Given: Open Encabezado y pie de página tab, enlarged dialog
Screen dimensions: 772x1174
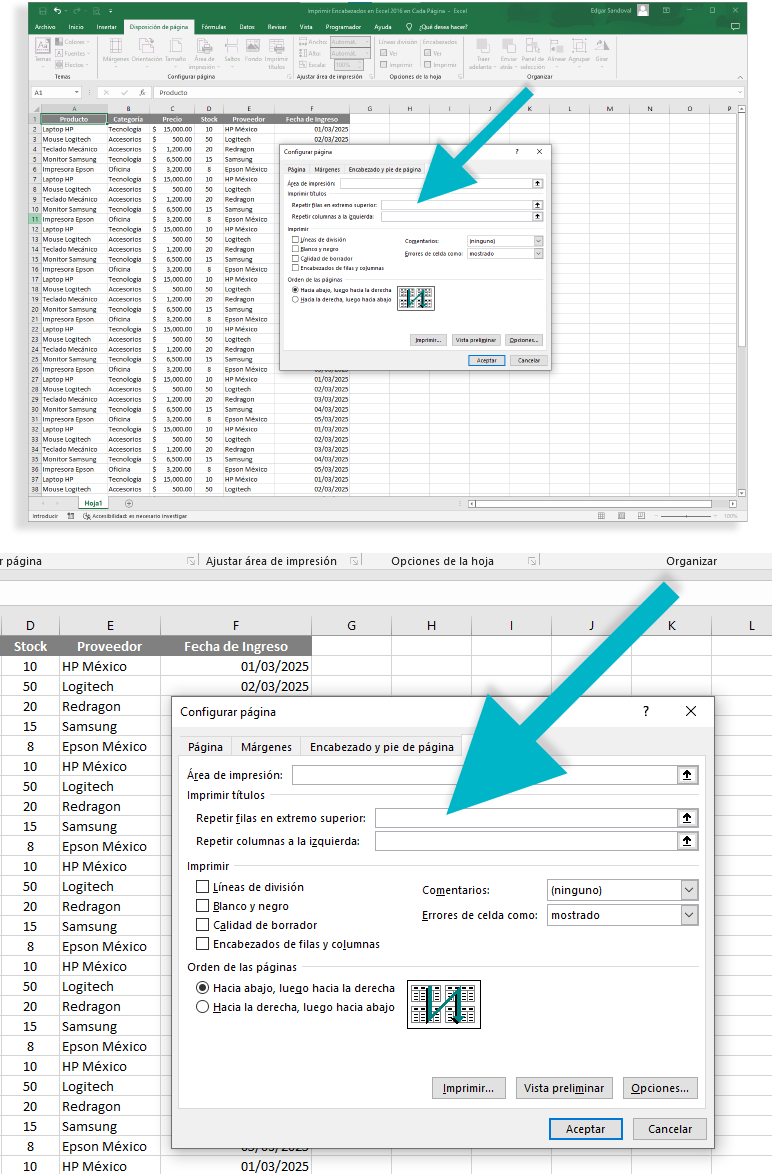Looking at the screenshot, I should click(381, 747).
